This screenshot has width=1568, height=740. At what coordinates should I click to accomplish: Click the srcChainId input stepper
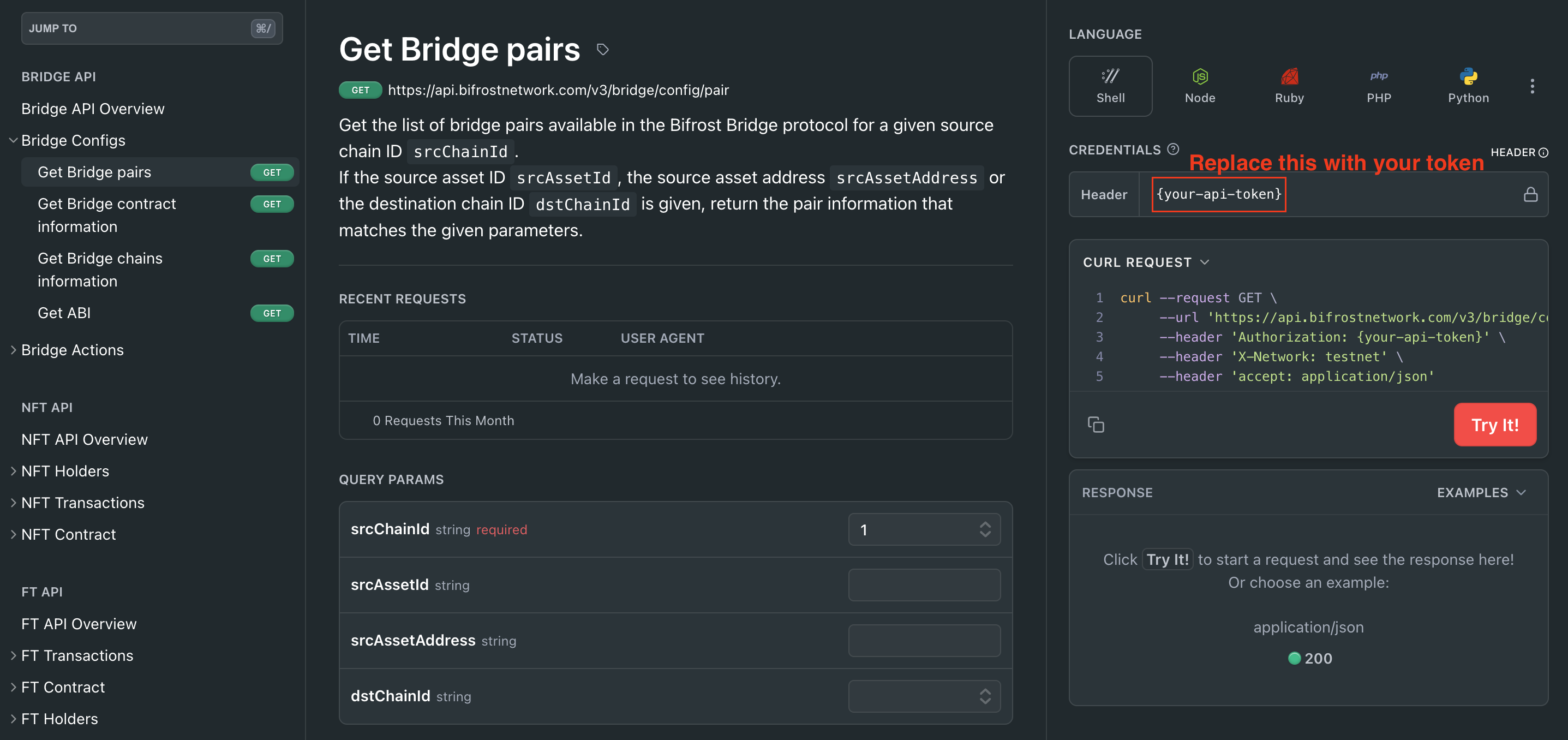tap(984, 529)
